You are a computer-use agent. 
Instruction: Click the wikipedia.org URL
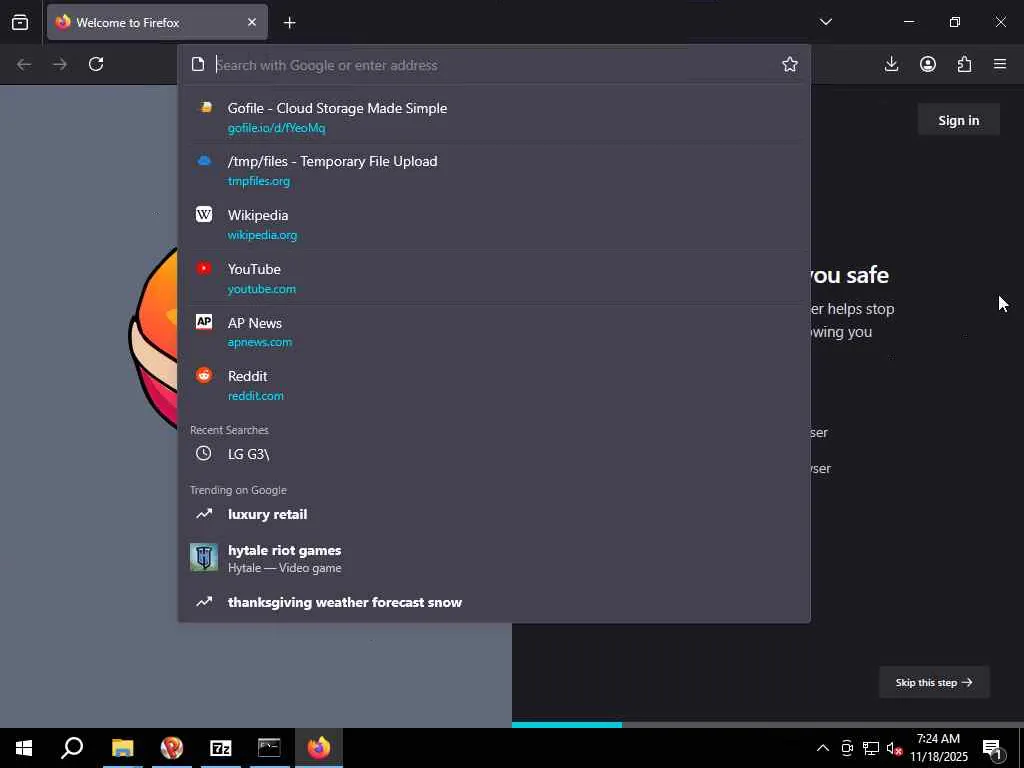(x=262, y=235)
